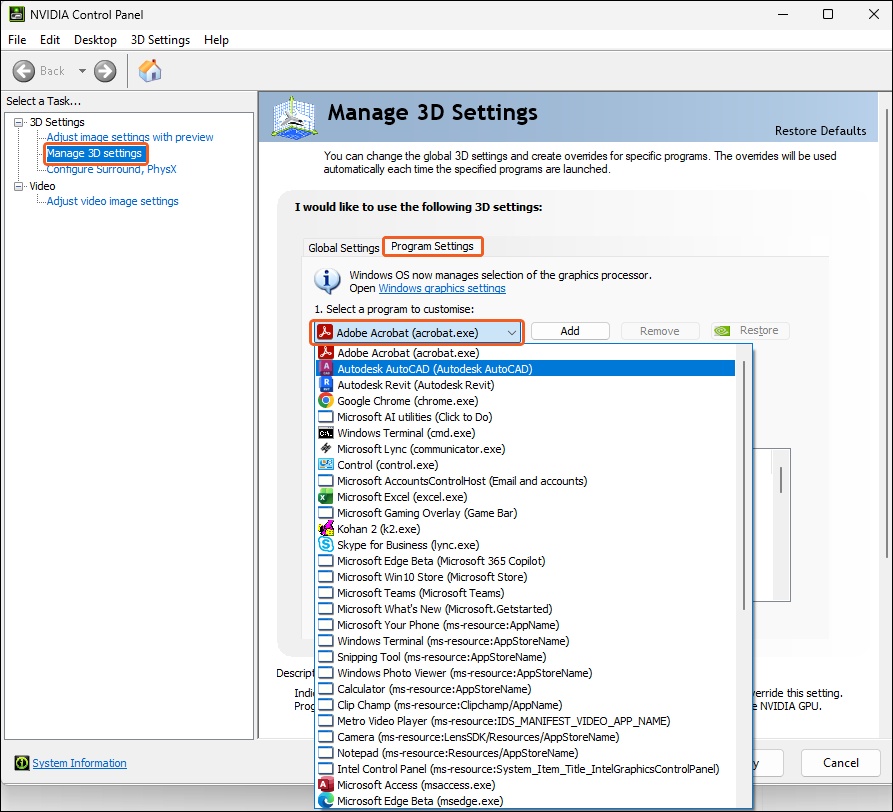Switch to the Program Settings tab
Image resolution: width=893 pixels, height=812 pixels.
(x=432, y=246)
